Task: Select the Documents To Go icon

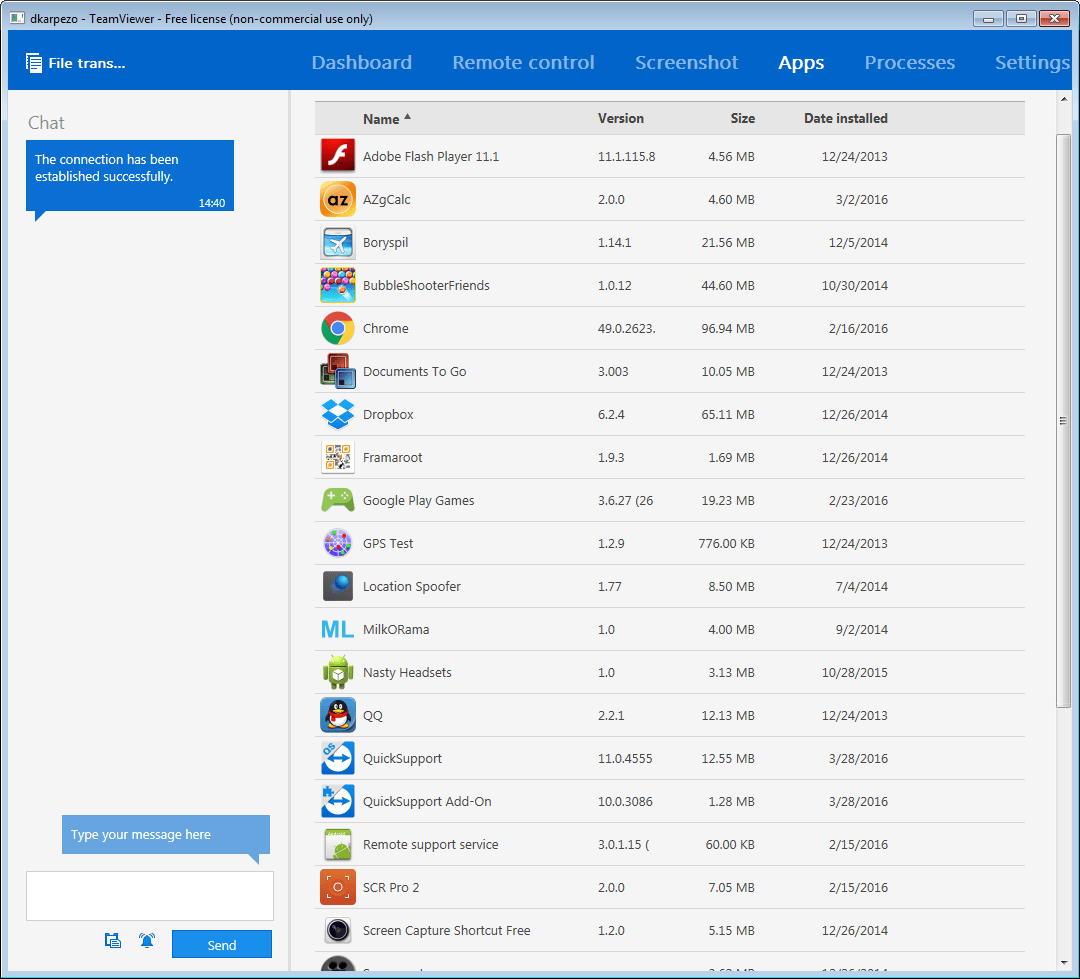Action: click(x=338, y=371)
